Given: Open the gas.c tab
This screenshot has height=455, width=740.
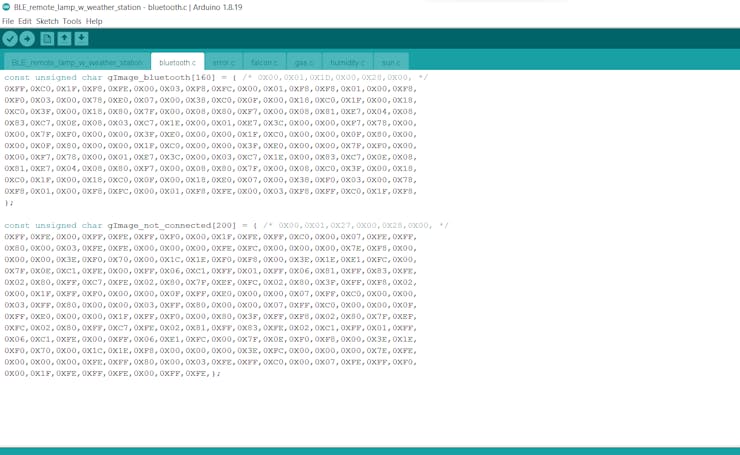Looking at the screenshot, I should click(x=303, y=62).
